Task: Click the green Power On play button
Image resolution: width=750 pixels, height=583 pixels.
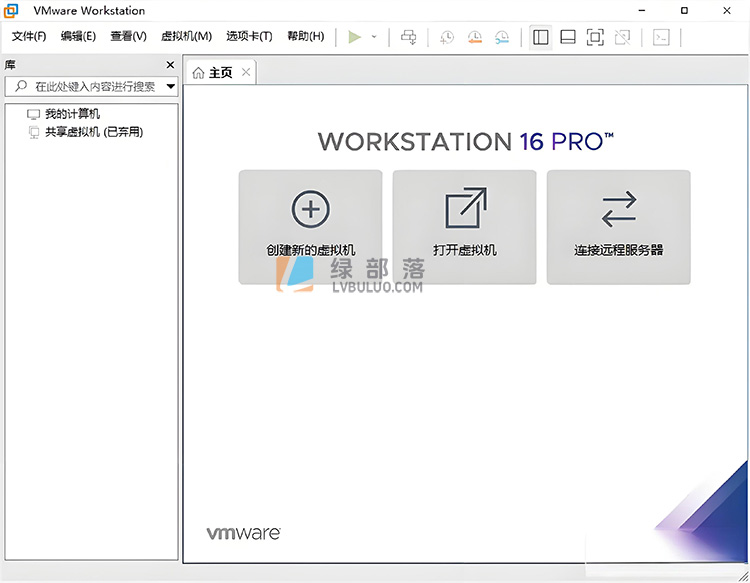Action: 354,37
